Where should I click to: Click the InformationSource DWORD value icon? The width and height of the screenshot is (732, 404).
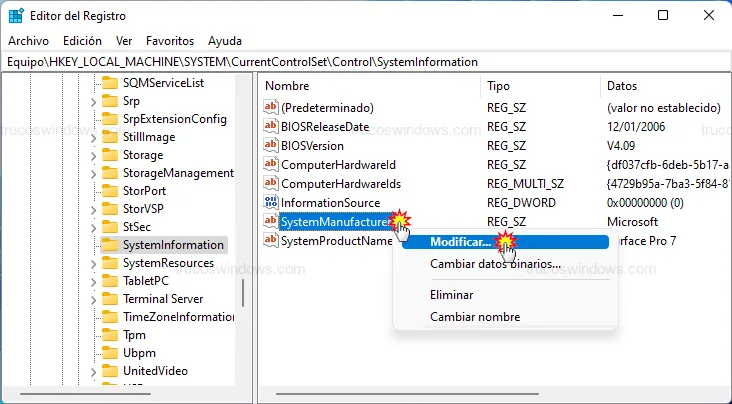pyautogui.click(x=270, y=202)
